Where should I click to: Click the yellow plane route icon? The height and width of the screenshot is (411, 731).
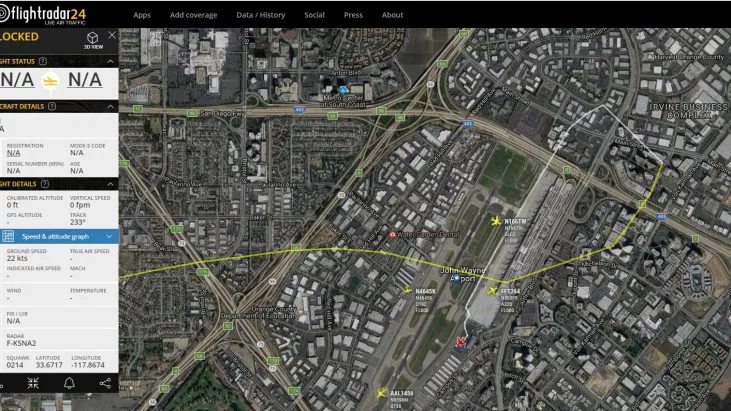tap(50, 82)
